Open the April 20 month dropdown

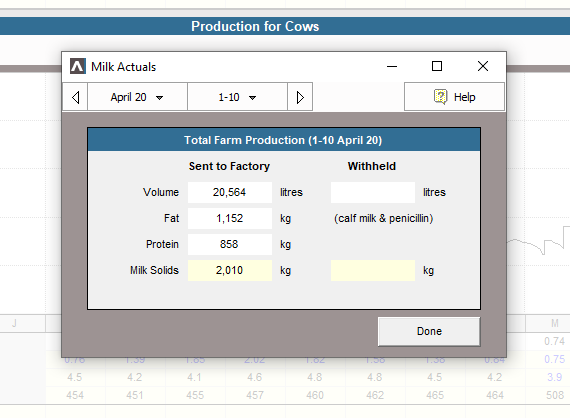[x=137, y=97]
